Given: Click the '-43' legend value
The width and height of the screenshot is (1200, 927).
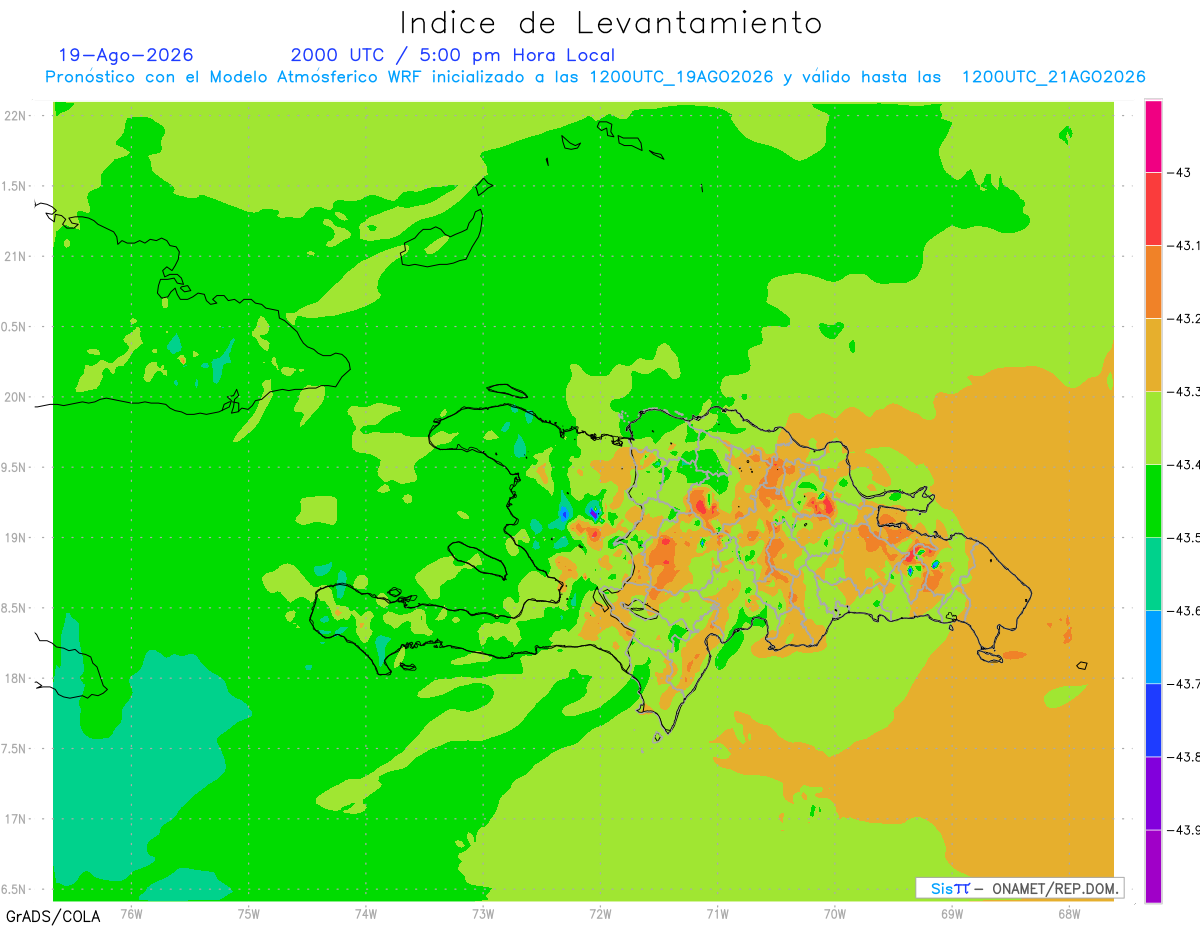Looking at the screenshot, I should click(1180, 173).
